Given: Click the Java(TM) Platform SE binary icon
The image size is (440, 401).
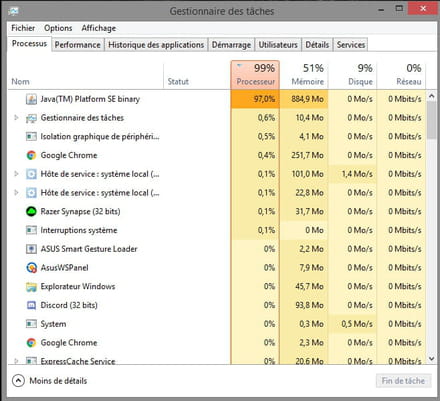Looking at the screenshot, I should pyautogui.click(x=31, y=99).
